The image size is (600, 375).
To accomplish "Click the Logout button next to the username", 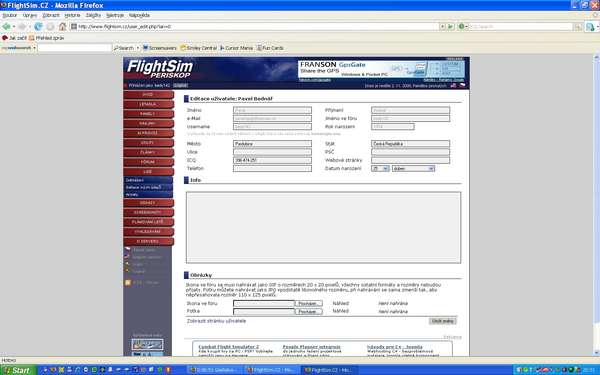I will pos(180,85).
